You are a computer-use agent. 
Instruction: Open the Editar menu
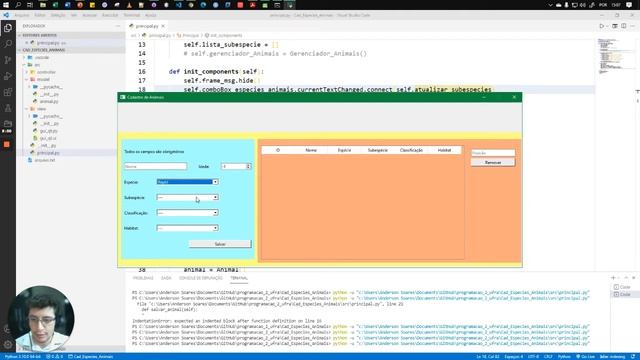(x=40, y=15)
